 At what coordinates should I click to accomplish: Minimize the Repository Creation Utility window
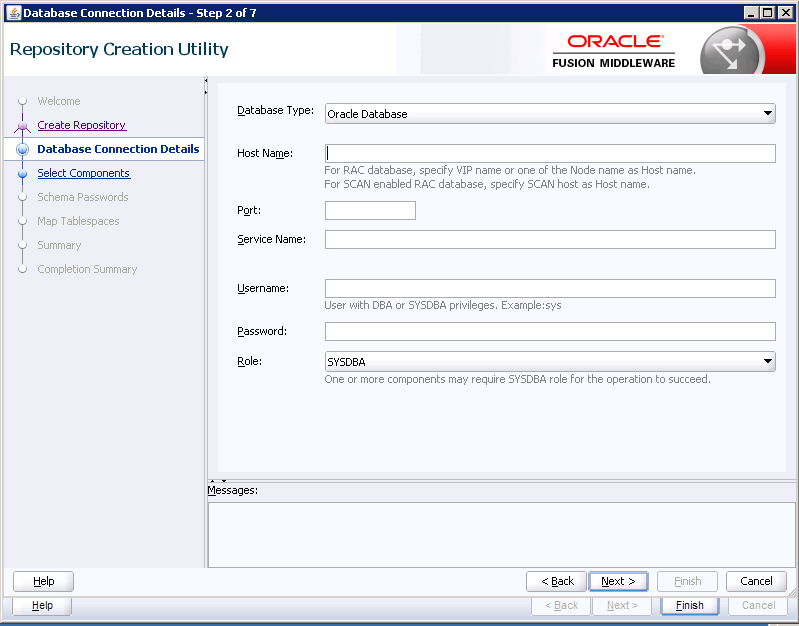pos(751,13)
